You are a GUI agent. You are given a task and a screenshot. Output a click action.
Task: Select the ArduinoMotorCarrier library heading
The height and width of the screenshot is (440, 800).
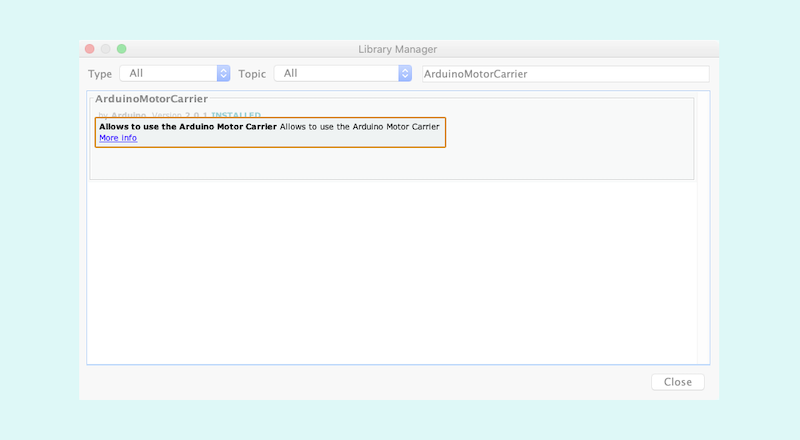coord(151,99)
